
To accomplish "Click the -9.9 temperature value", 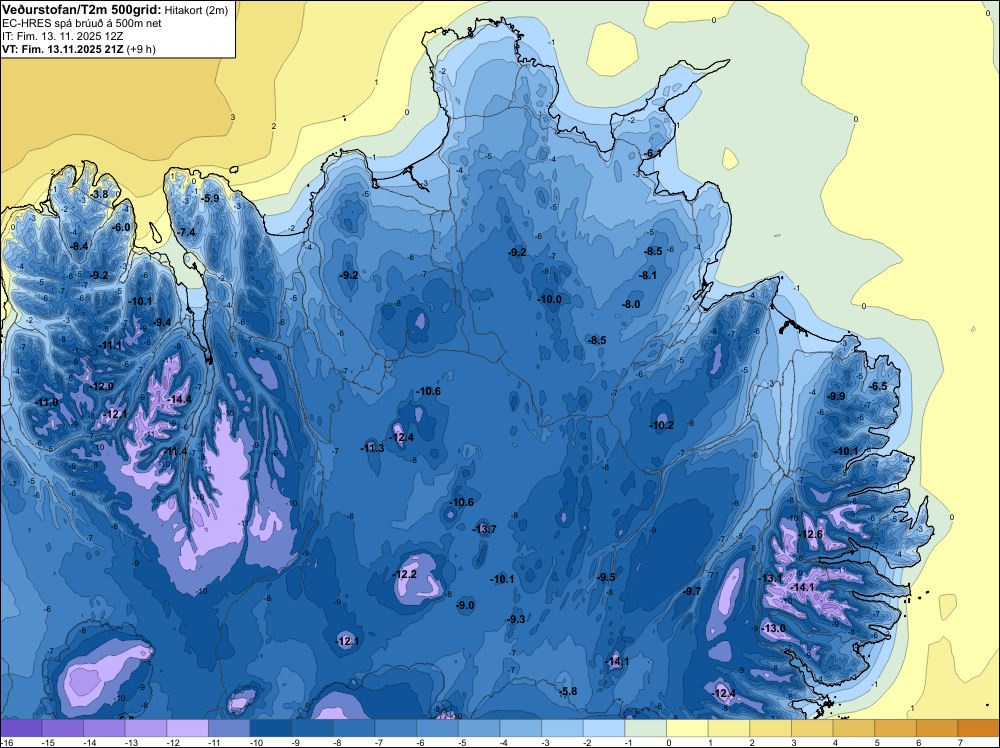I will 836,396.
